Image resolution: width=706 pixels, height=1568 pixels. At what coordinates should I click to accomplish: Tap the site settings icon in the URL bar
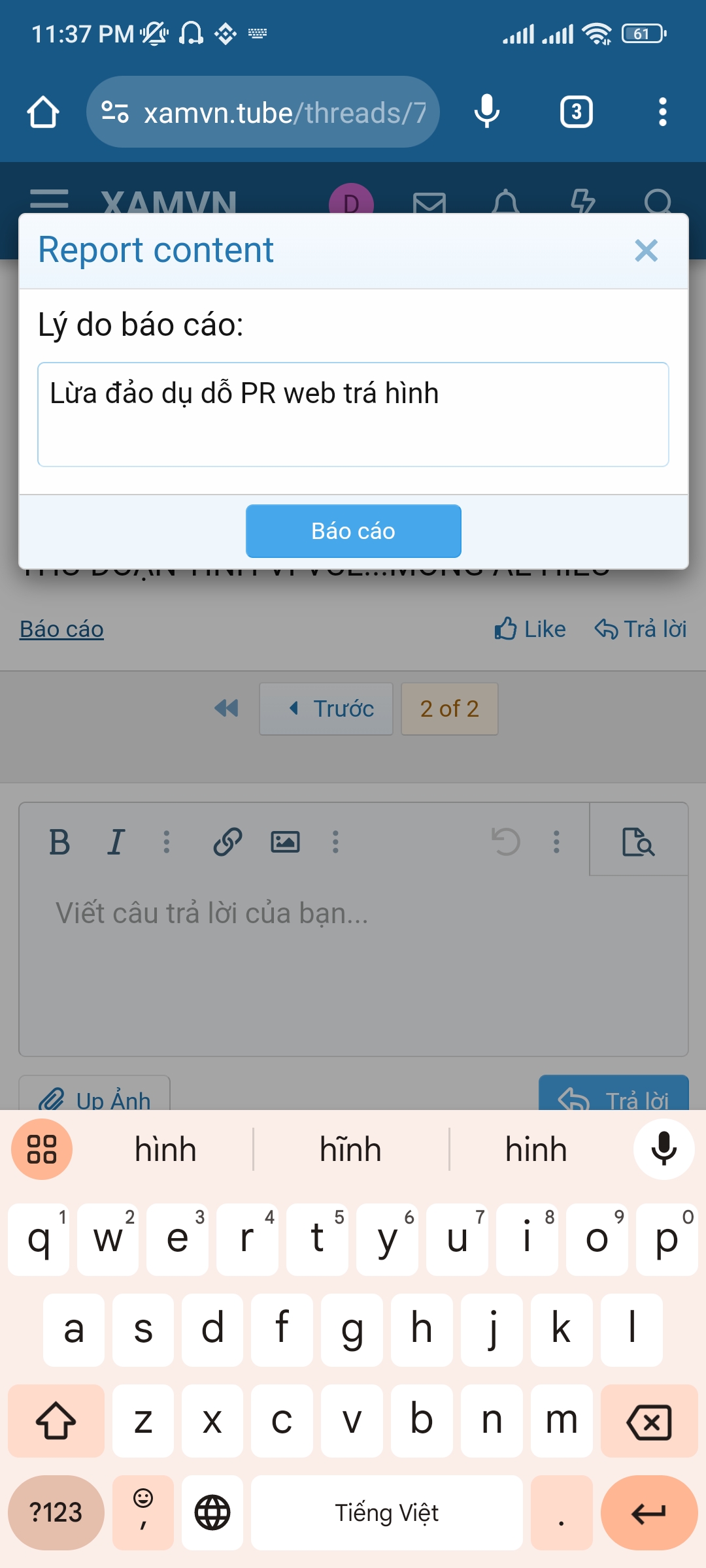(115, 112)
